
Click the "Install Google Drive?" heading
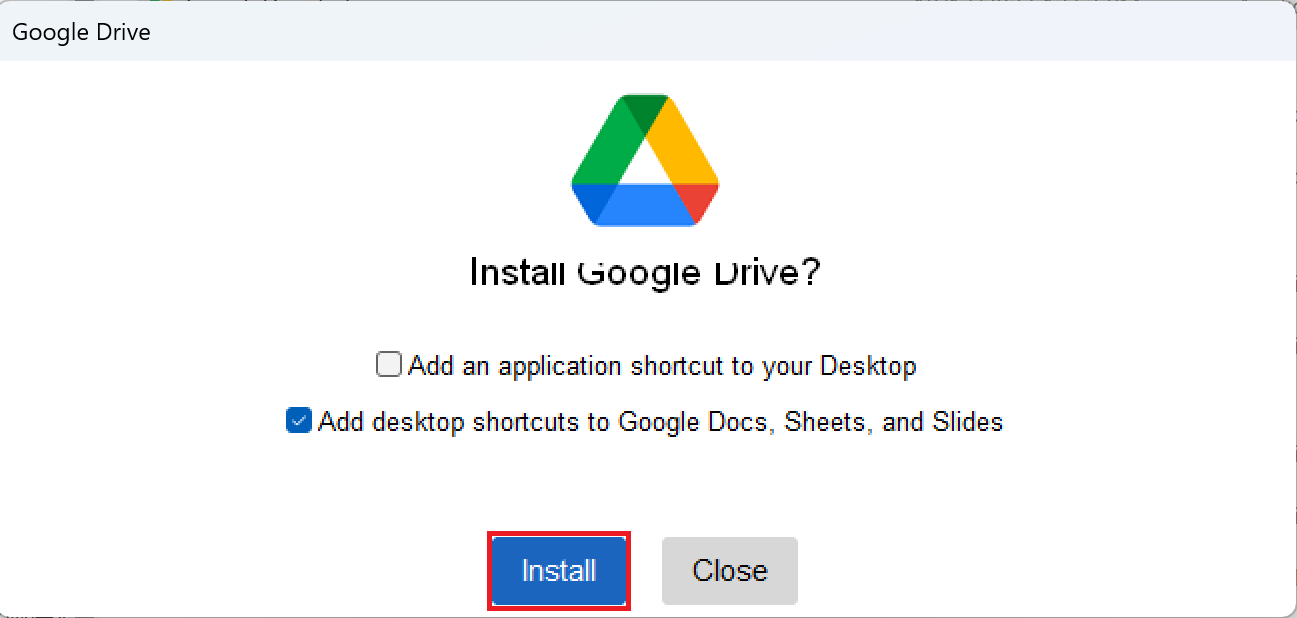[x=645, y=272]
